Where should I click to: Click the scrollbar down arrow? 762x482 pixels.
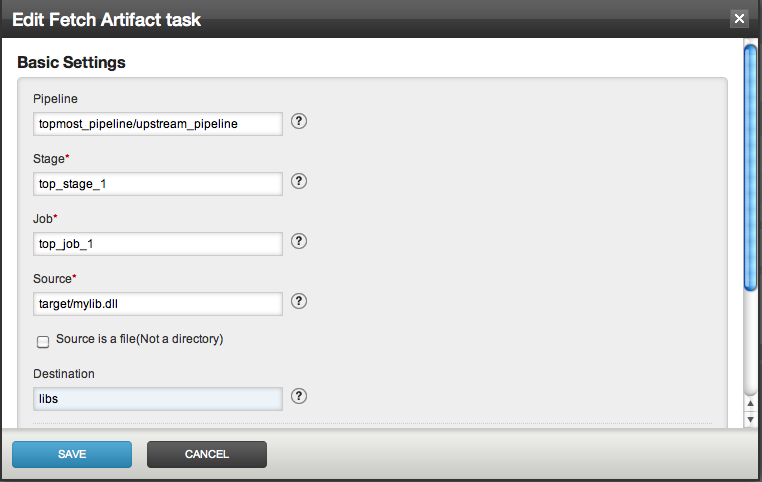click(749, 418)
